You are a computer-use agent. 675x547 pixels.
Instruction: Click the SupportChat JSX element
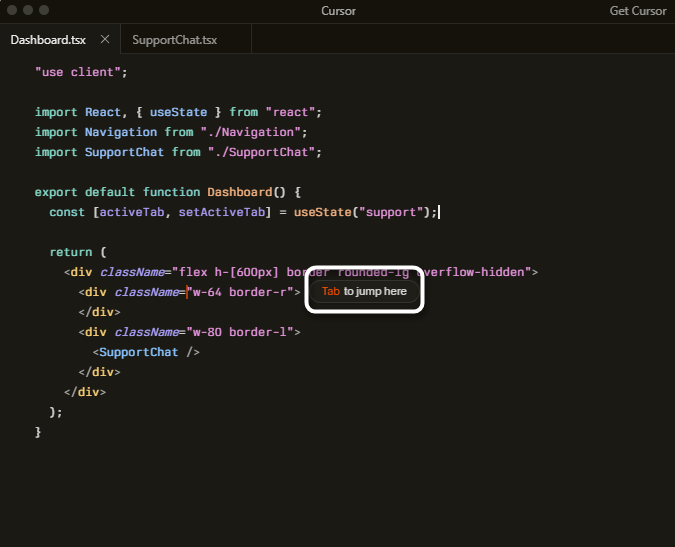(146, 352)
